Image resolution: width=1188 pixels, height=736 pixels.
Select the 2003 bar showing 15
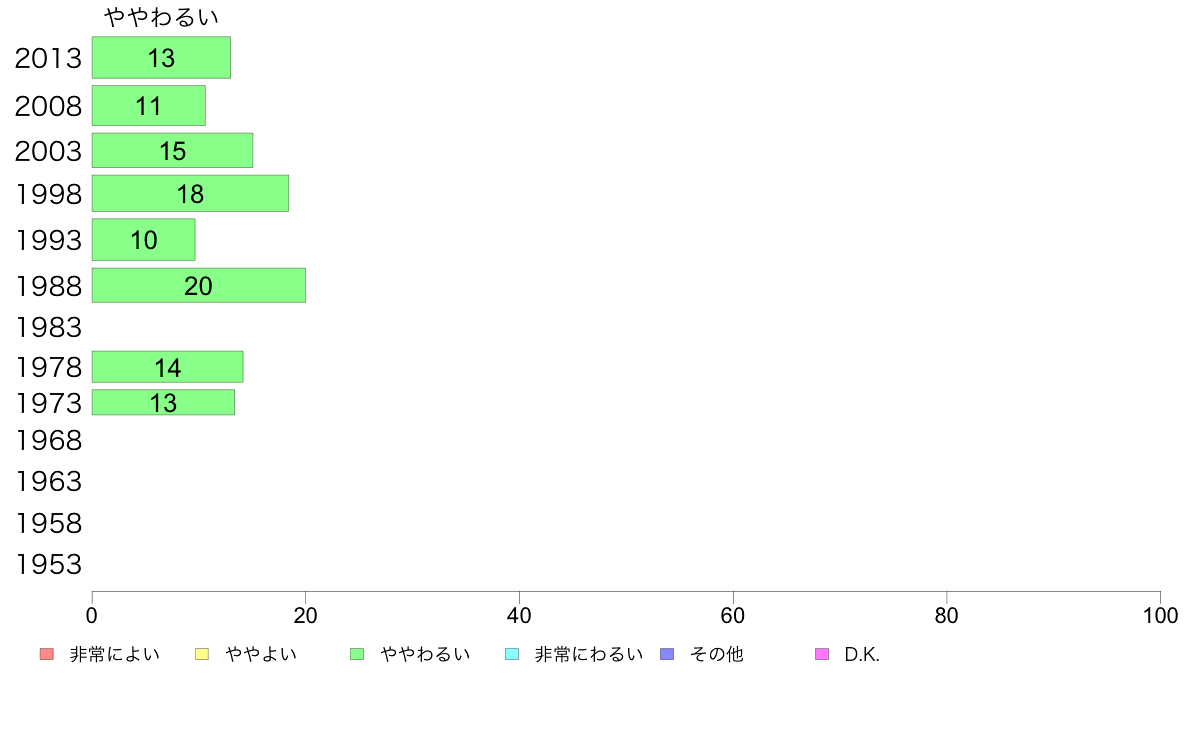pyautogui.click(x=173, y=150)
